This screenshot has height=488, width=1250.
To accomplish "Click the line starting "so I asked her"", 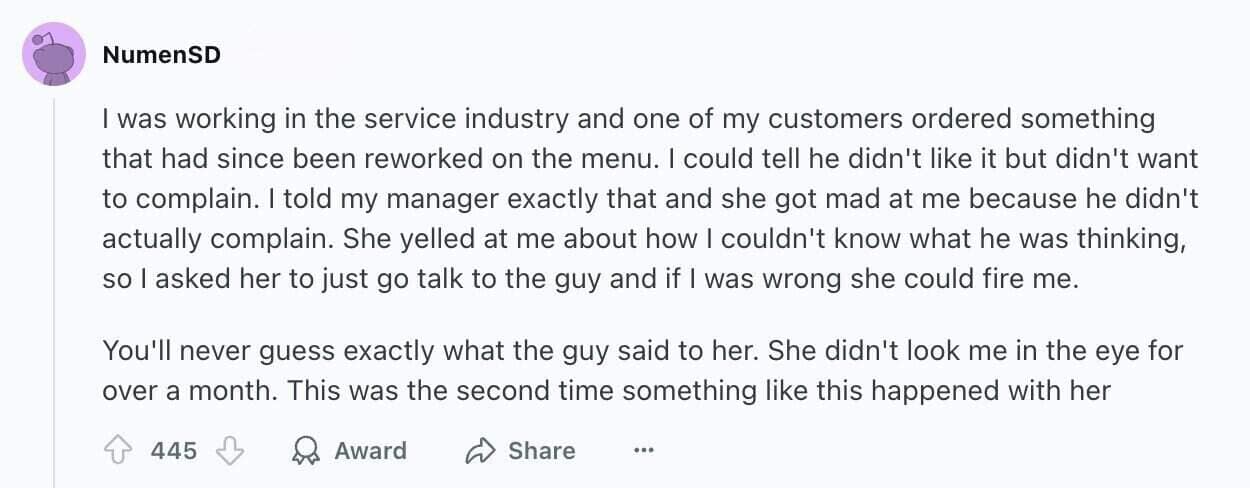I will pos(592,279).
